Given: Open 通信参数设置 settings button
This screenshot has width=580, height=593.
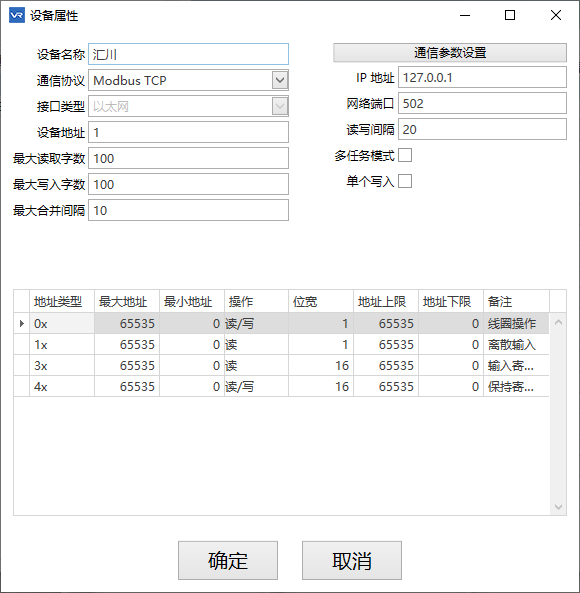Looking at the screenshot, I should tap(450, 53).
